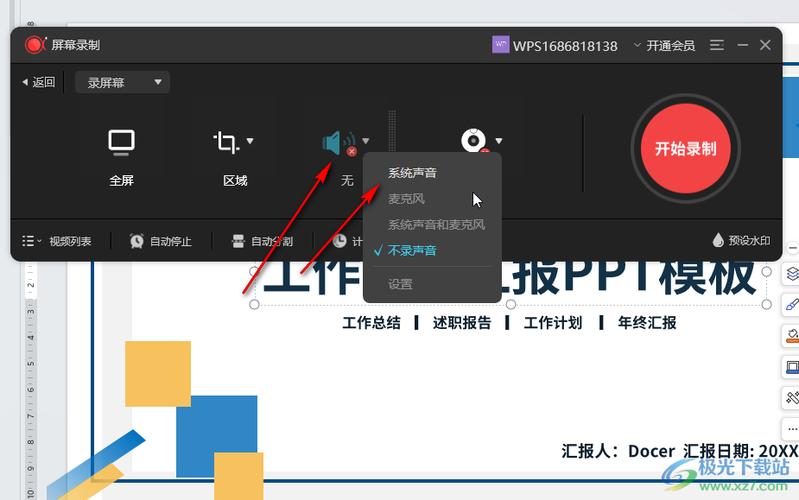Open the 录屏幕 recording mode dropdown
Image resolution: width=799 pixels, height=500 pixels.
click(122, 83)
